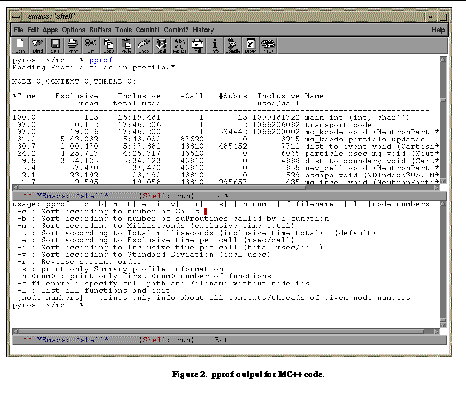Click the Spell check toolbar icon

click(161, 45)
